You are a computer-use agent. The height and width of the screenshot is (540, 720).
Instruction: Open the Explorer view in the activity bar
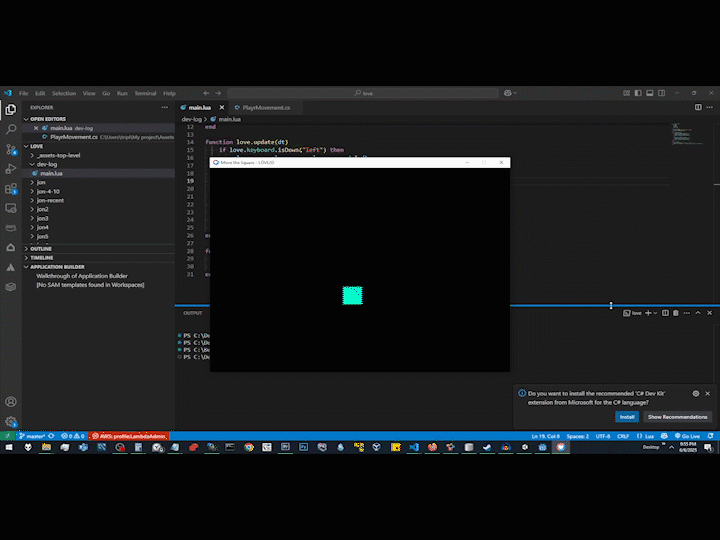11,110
